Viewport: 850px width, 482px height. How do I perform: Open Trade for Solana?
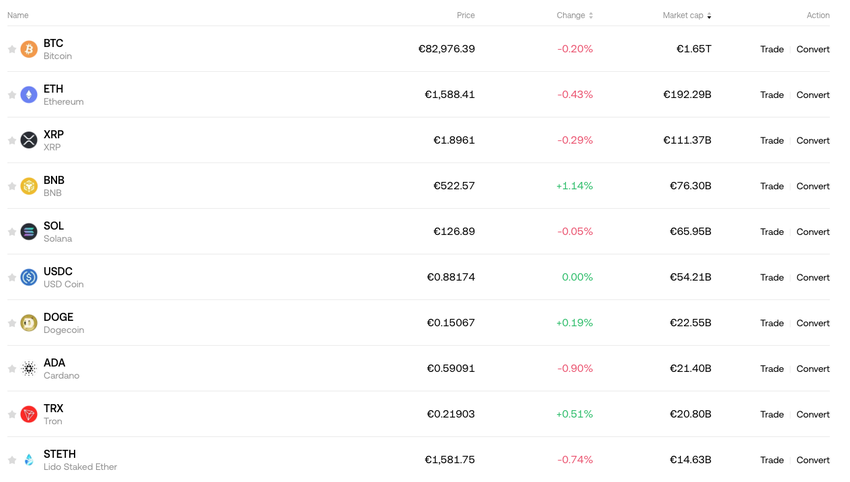pyautogui.click(x=771, y=232)
